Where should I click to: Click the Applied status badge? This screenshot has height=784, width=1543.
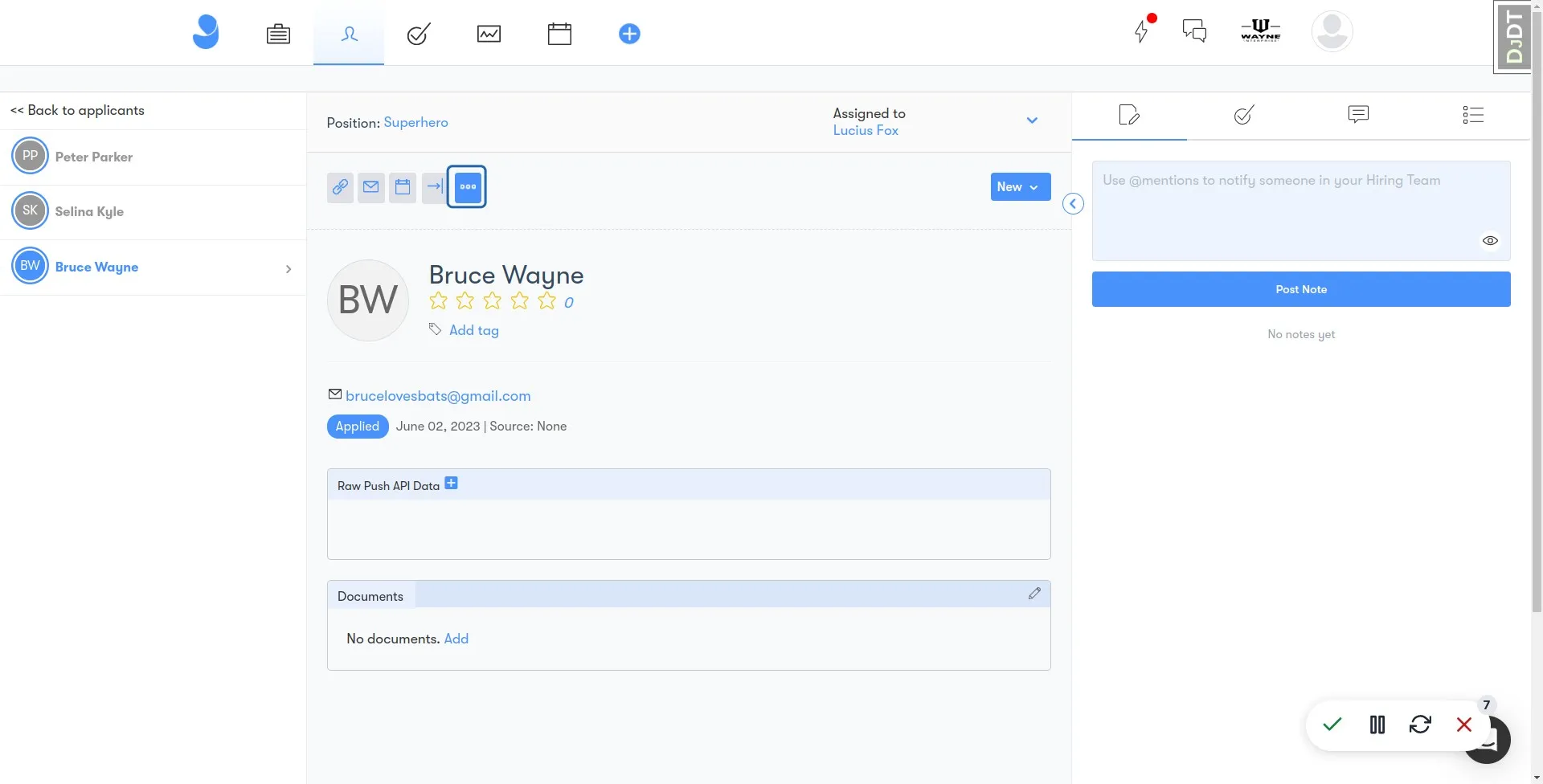click(x=358, y=427)
